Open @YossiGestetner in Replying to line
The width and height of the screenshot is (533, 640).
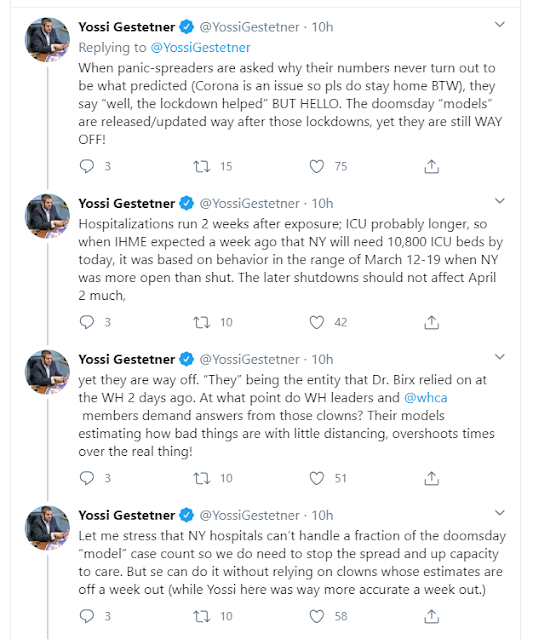pyautogui.click(x=200, y=47)
